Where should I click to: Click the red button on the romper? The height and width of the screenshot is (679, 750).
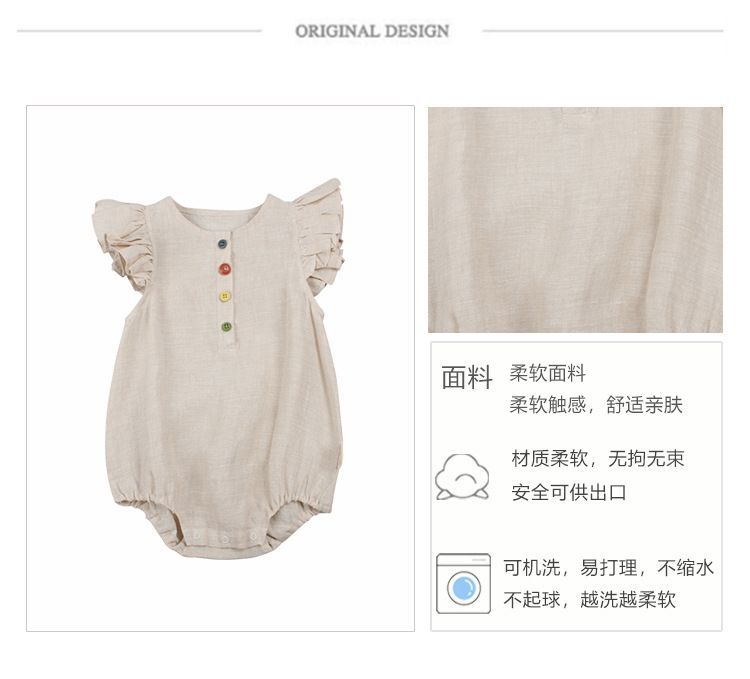click(x=225, y=269)
